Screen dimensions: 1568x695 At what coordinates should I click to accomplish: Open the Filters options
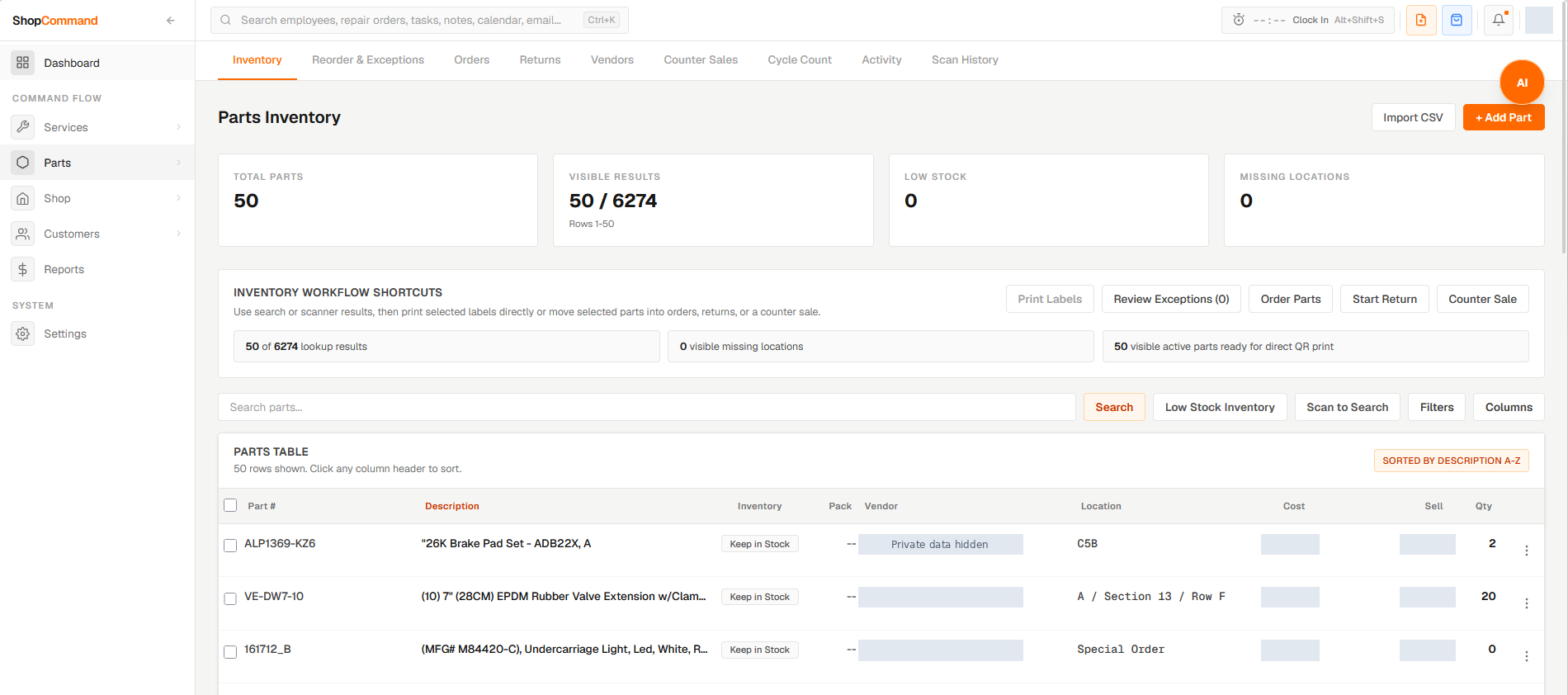tap(1437, 407)
